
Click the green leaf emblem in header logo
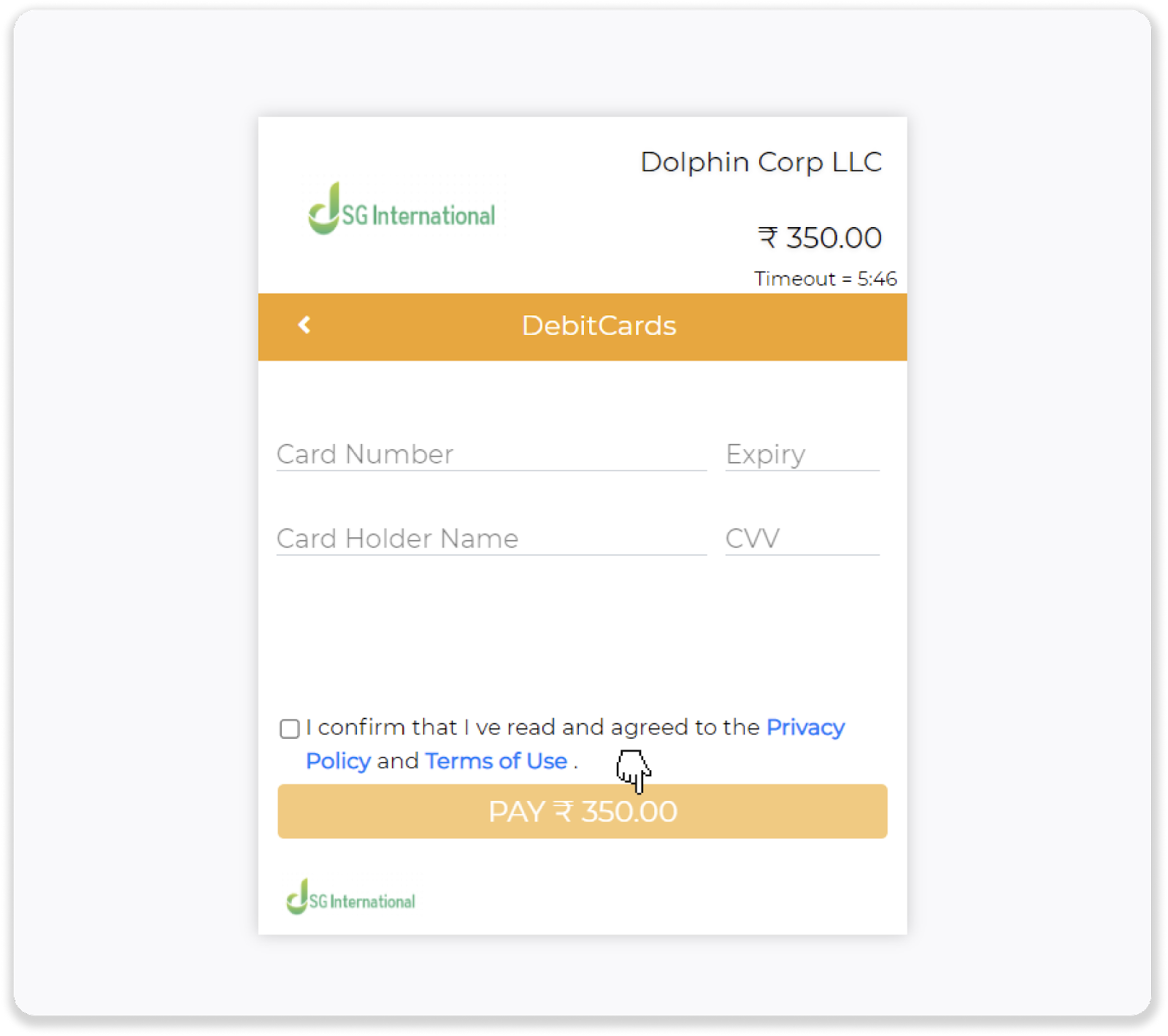pos(324,208)
